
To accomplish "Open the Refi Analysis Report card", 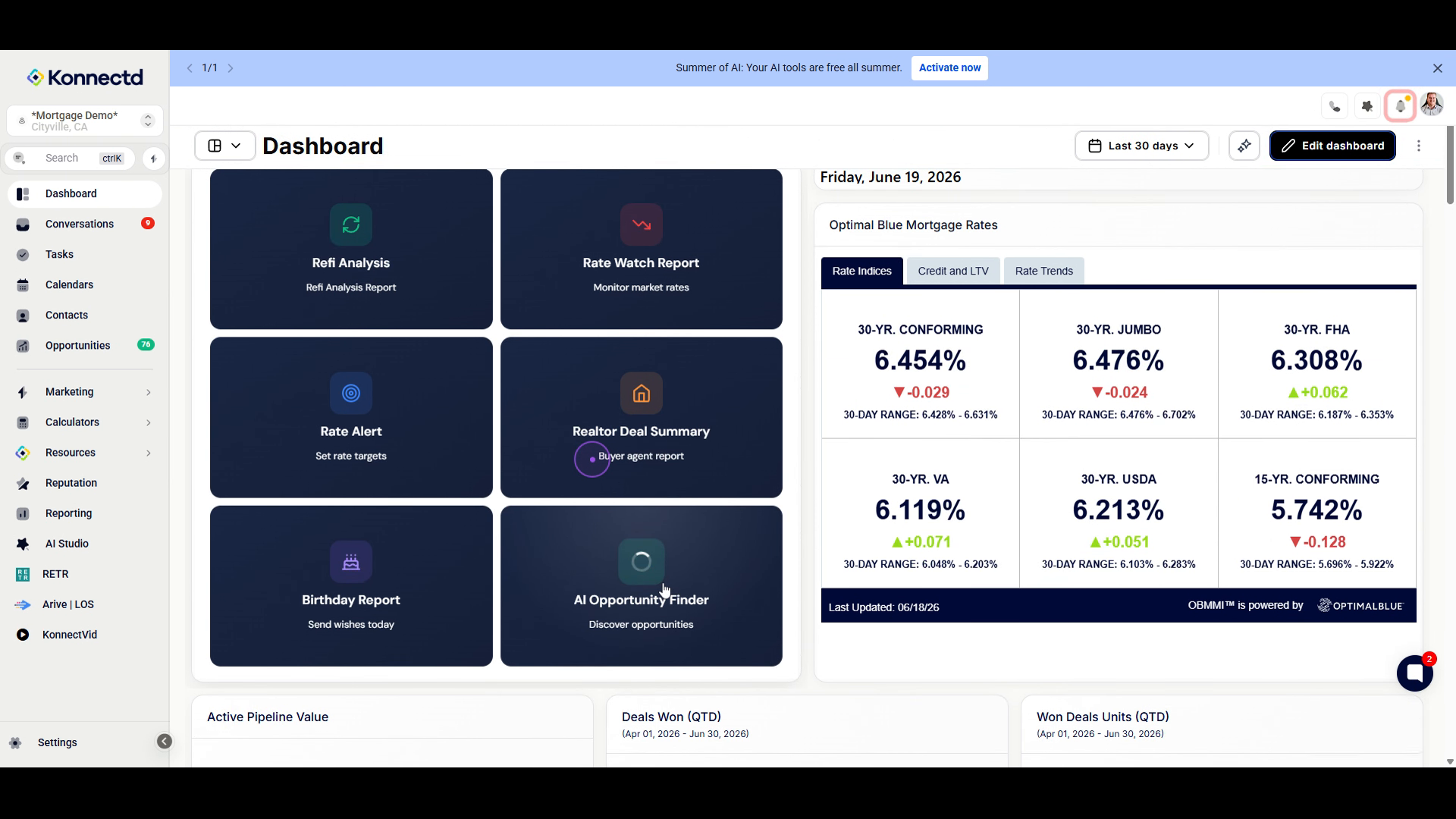I will coord(351,249).
